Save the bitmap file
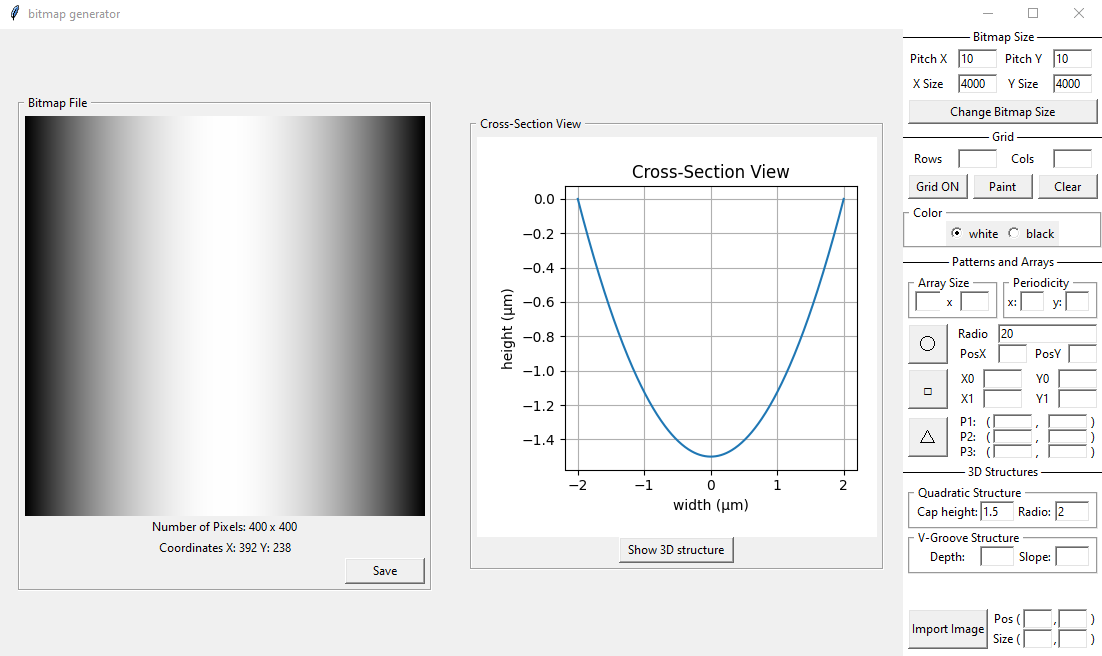 (x=384, y=571)
